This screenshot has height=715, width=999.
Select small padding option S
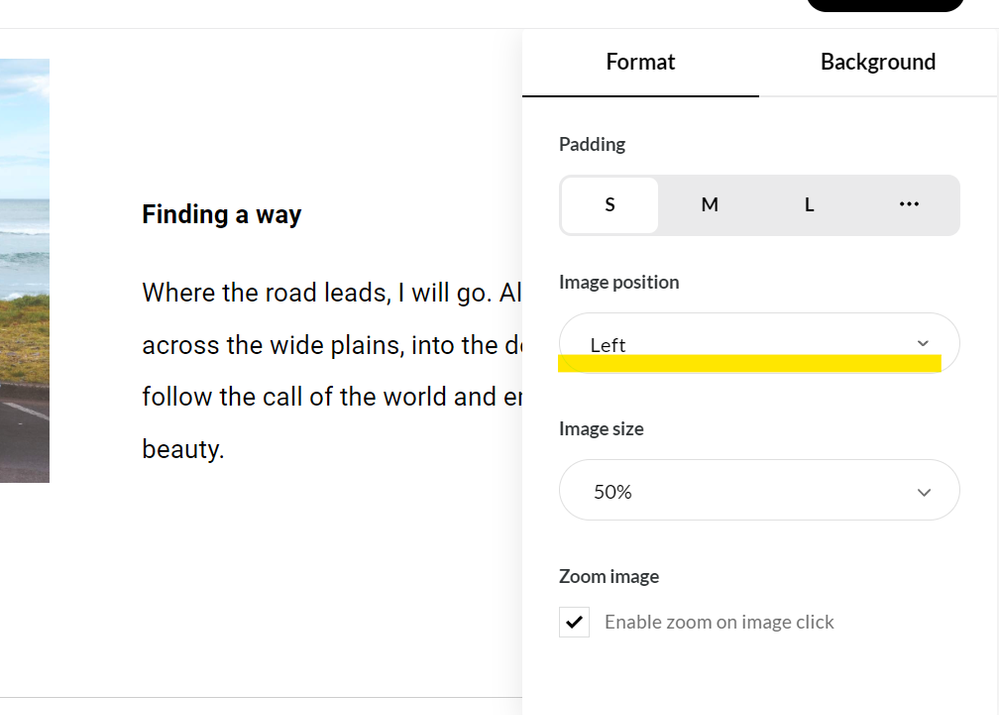[610, 205]
